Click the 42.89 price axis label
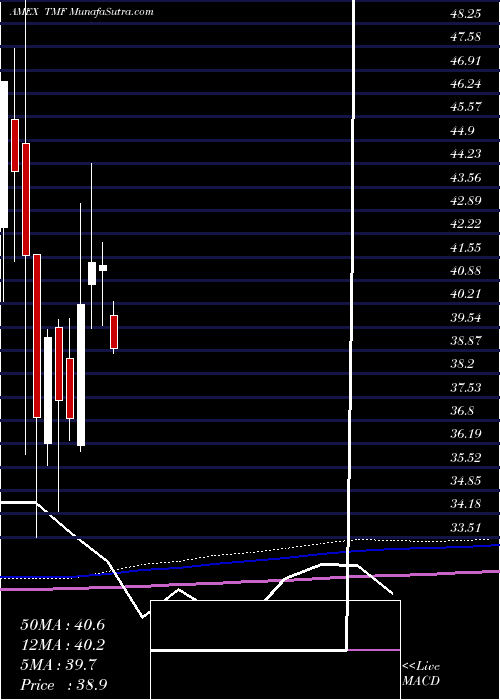The height and width of the screenshot is (700, 500). (465, 200)
